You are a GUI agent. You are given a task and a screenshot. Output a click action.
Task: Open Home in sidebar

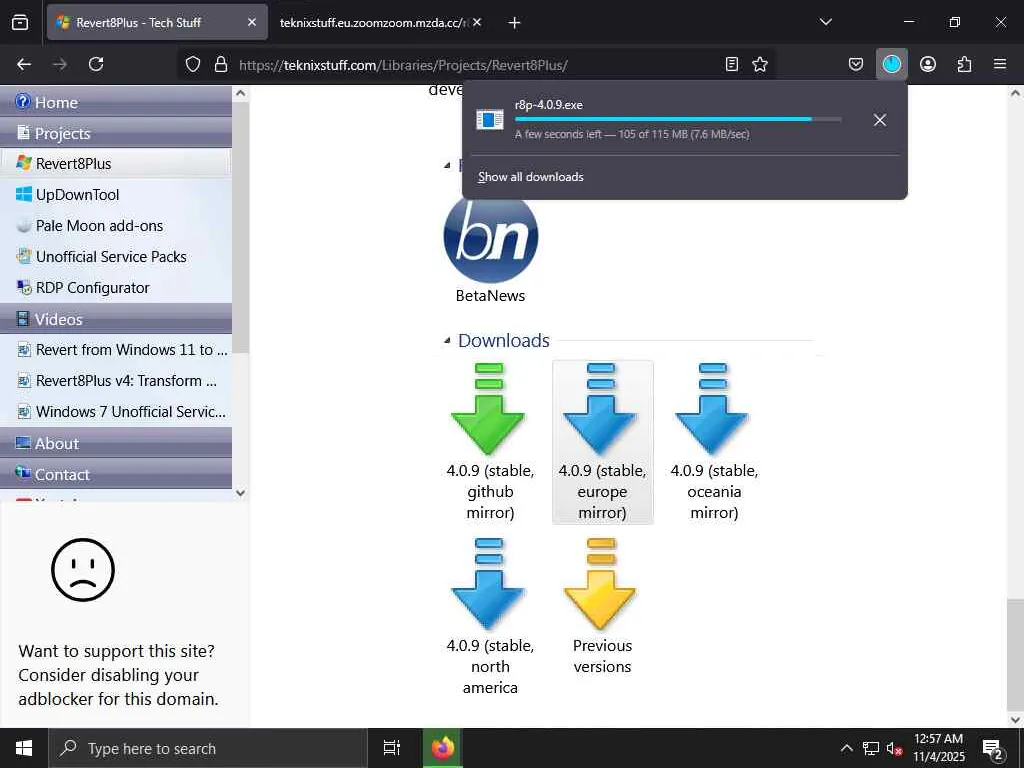[x=116, y=102]
